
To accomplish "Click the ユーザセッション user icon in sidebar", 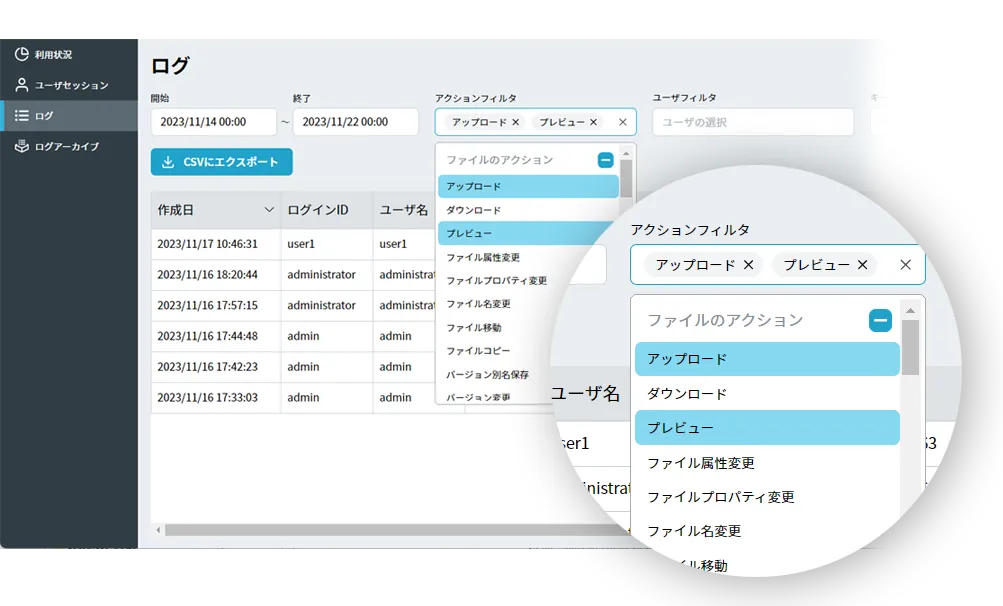I will tap(21, 85).
